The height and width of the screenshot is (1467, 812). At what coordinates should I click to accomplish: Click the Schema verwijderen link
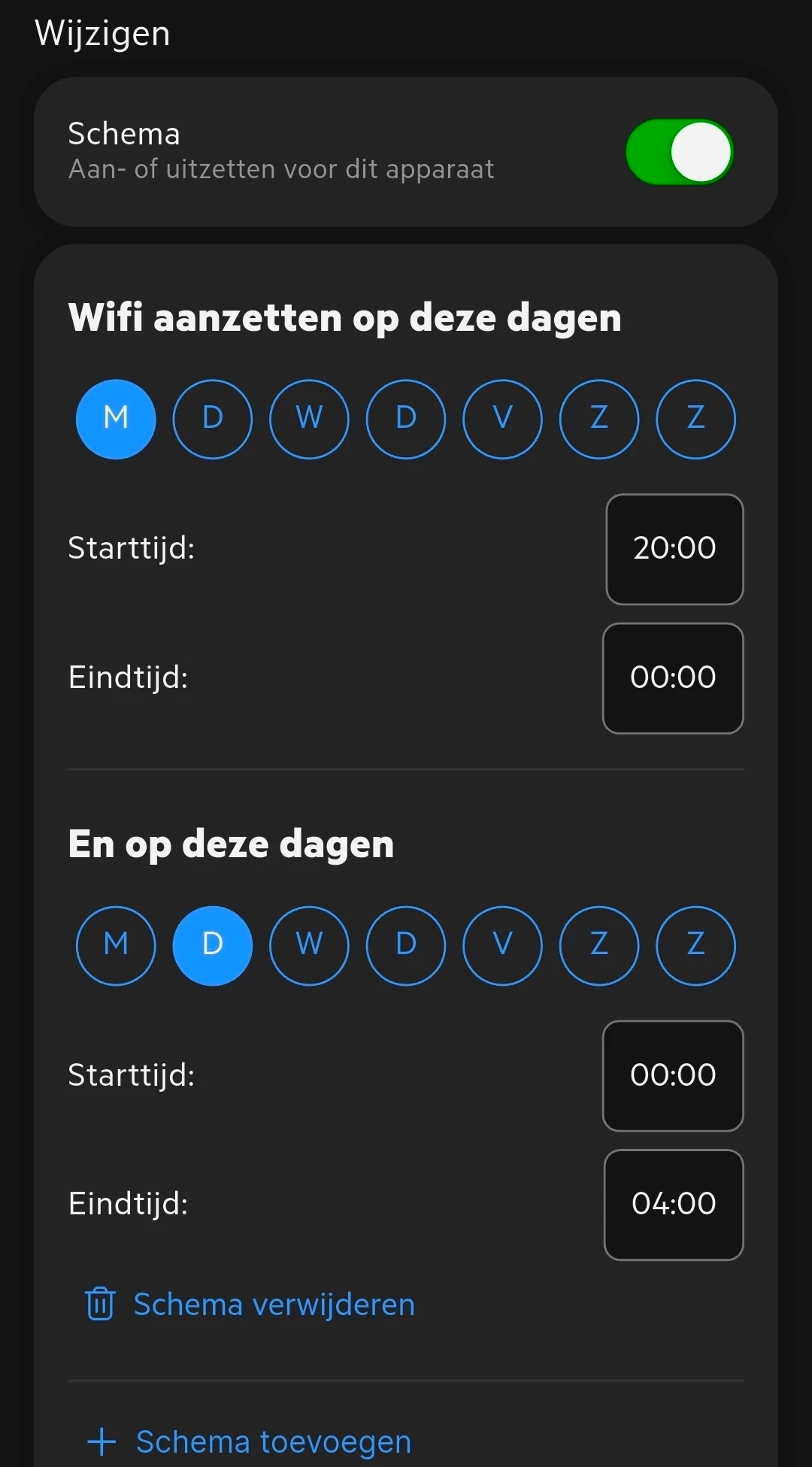[x=274, y=1305]
